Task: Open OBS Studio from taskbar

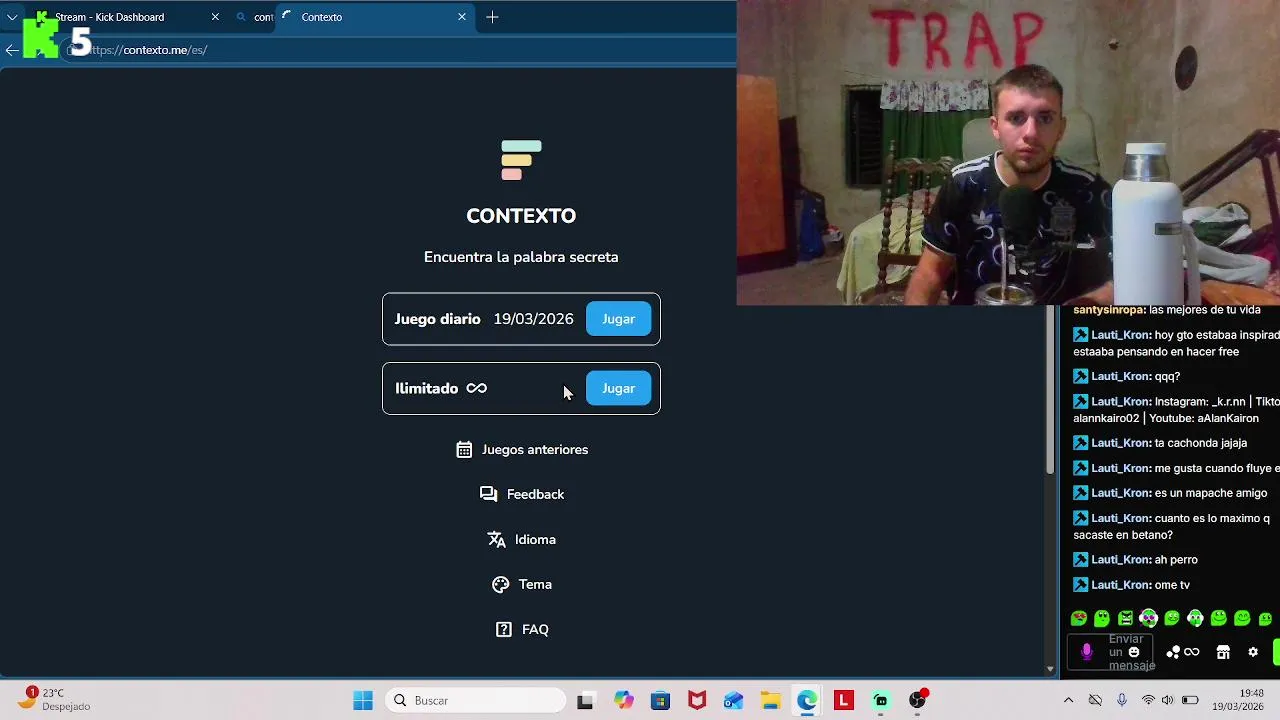Action: click(x=917, y=701)
